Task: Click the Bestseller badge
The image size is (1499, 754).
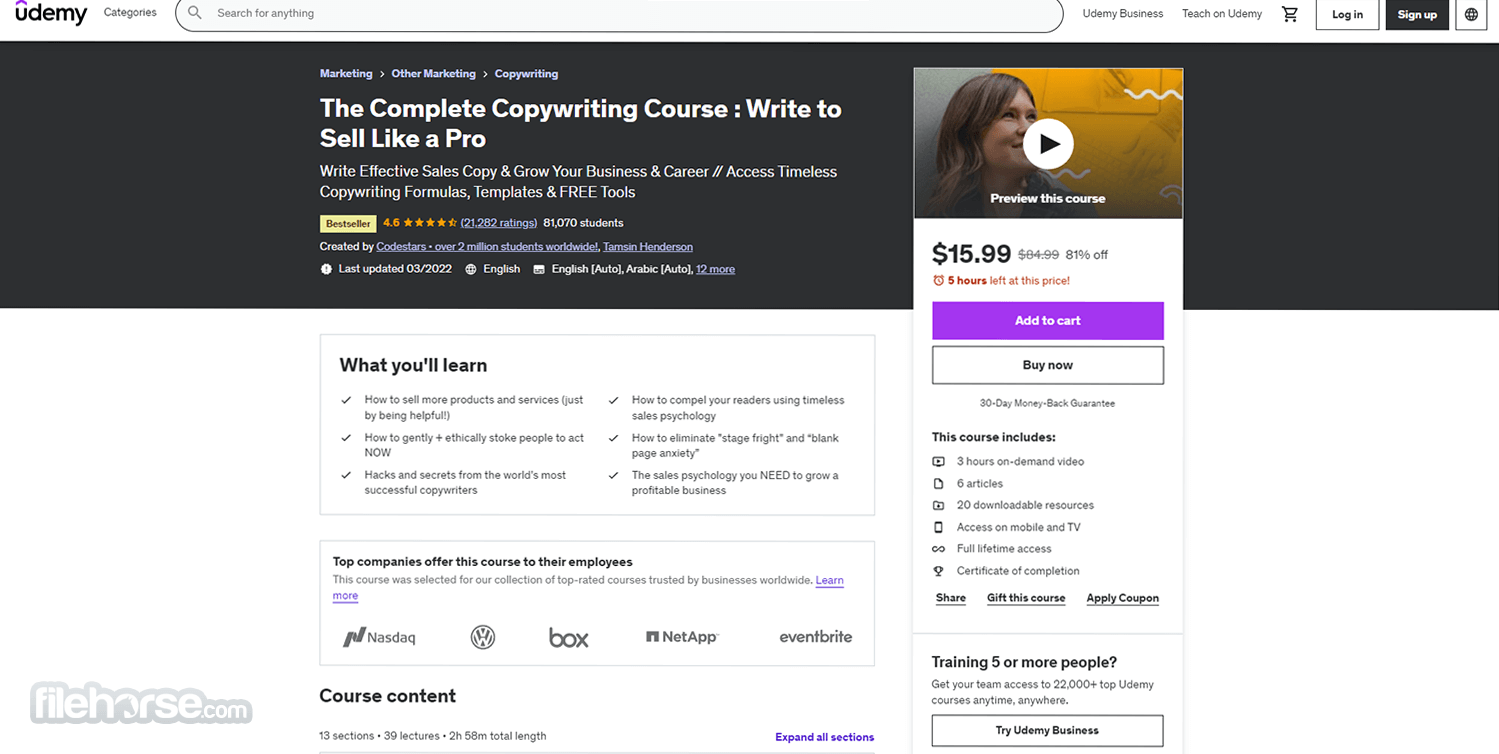Action: tap(348, 224)
